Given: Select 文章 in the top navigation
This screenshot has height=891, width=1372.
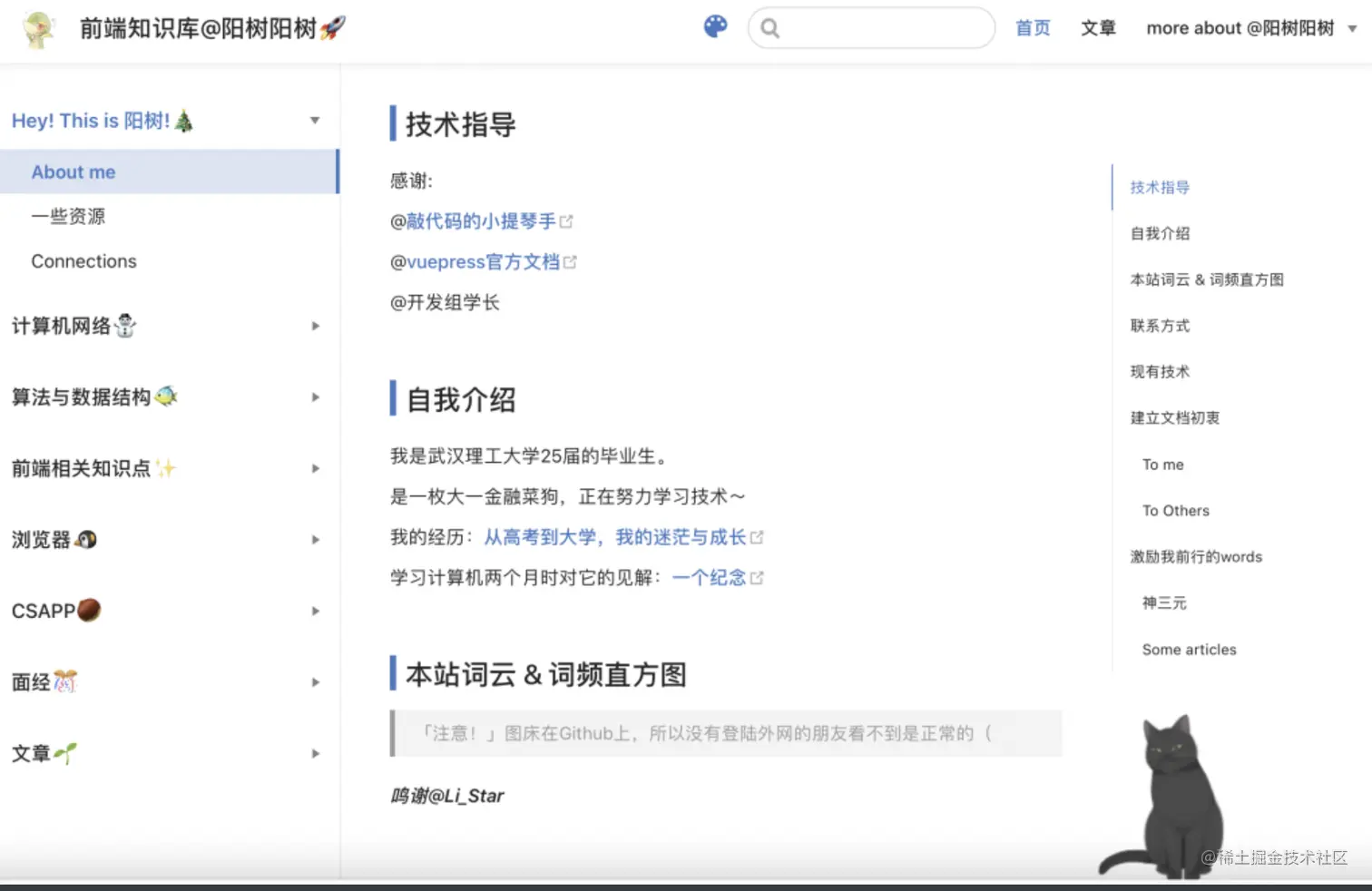Looking at the screenshot, I should pos(1098,28).
